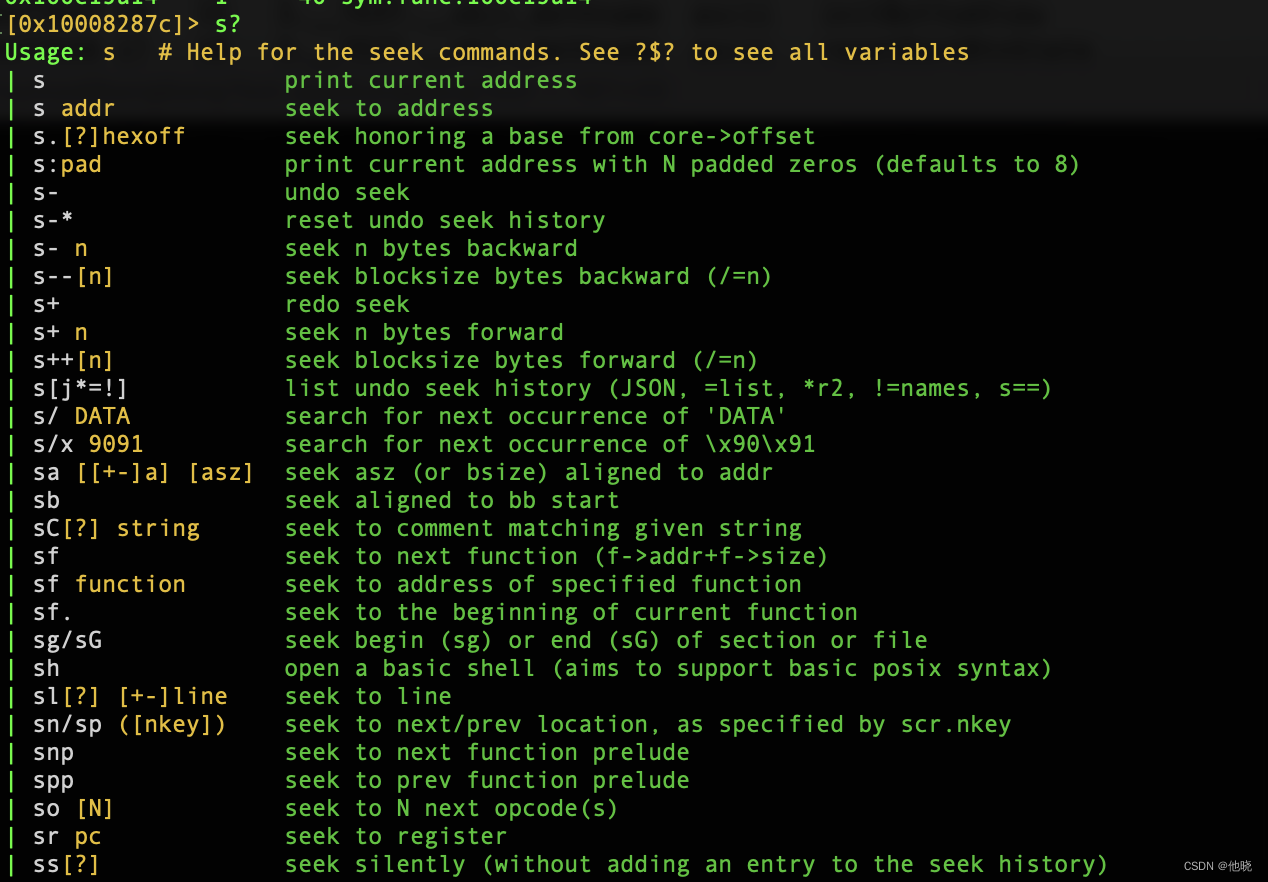Click the 's[j*=!]' list history command
This screenshot has height=882, width=1268.
[x=80, y=388]
